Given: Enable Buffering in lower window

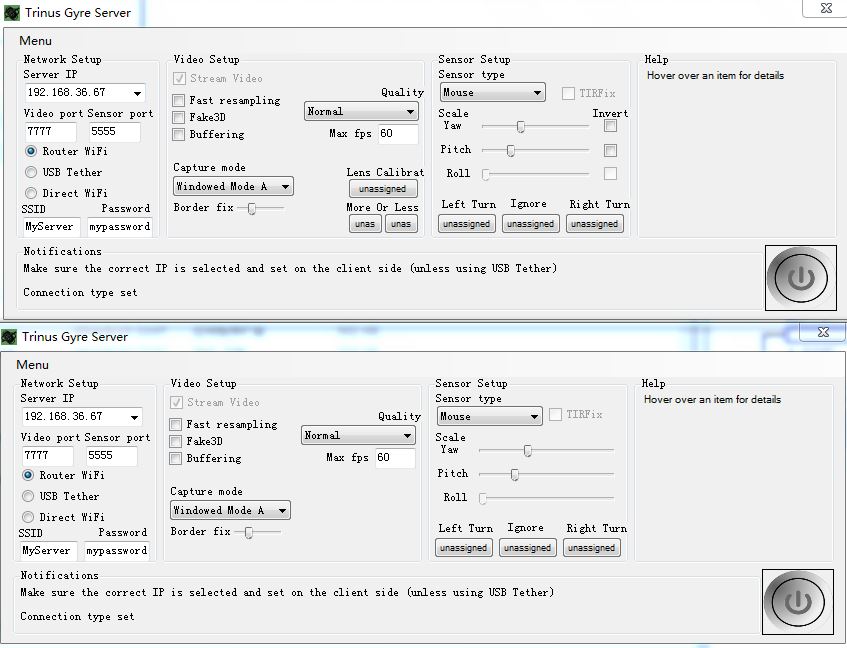Looking at the screenshot, I should click(176, 458).
